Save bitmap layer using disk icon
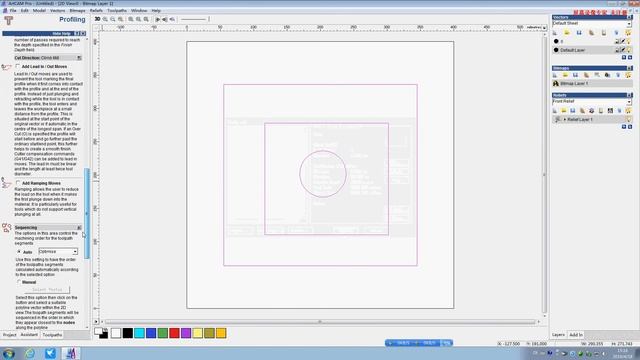Image resolution: width=640 pixels, height=360 pixels. (576, 75)
